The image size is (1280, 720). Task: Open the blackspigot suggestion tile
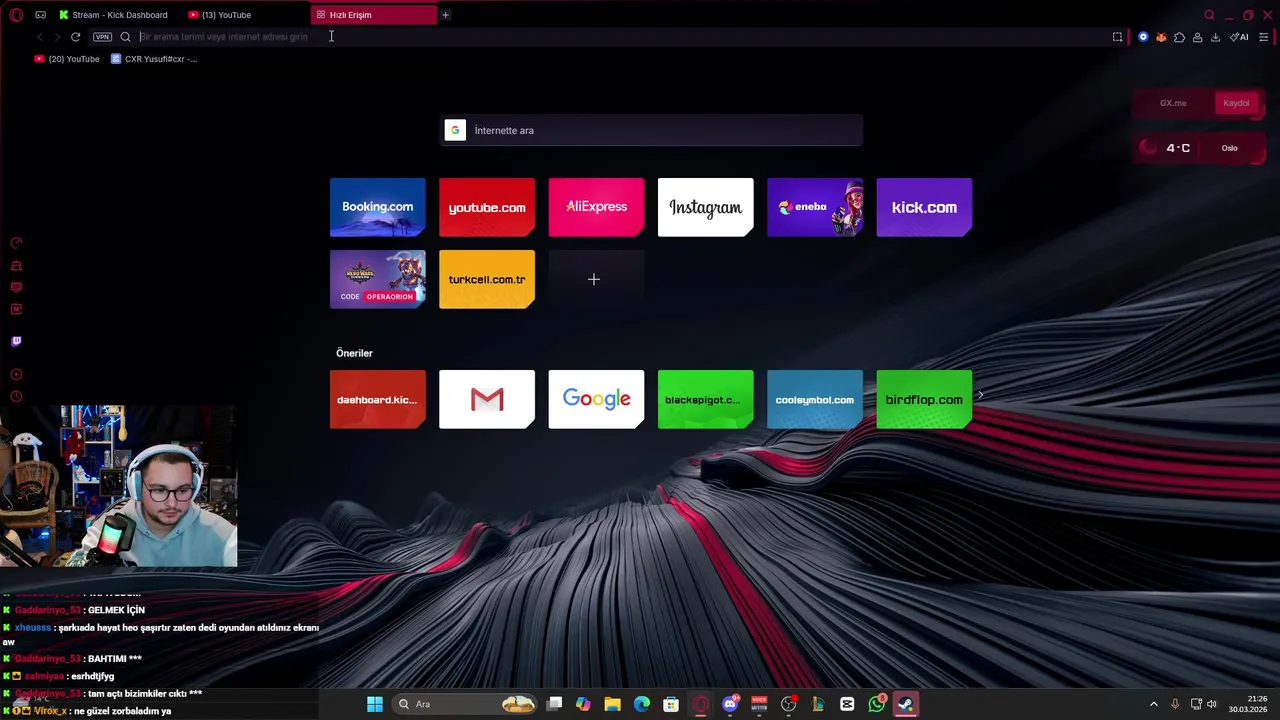pyautogui.click(x=706, y=399)
